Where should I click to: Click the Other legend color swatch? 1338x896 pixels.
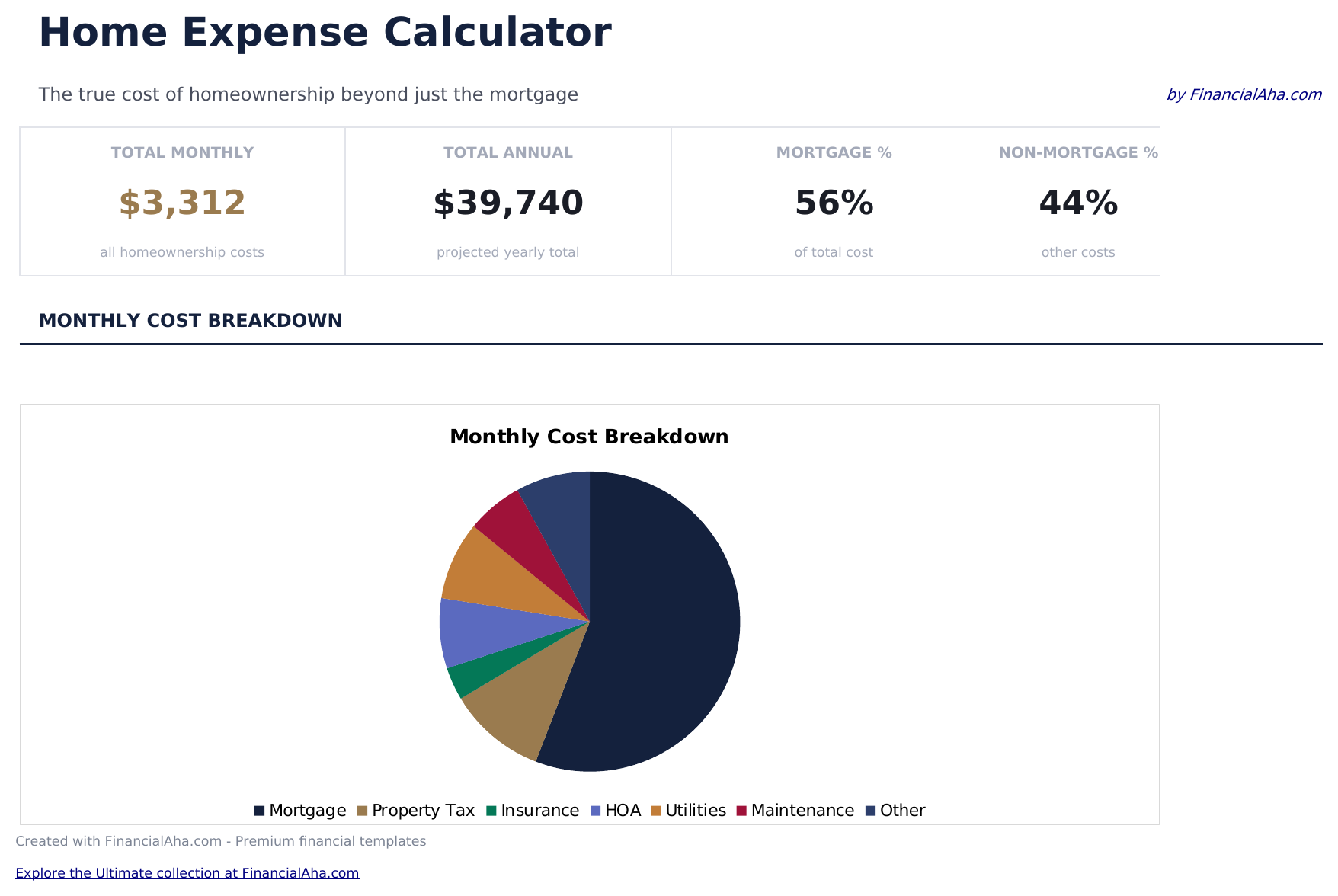(870, 811)
